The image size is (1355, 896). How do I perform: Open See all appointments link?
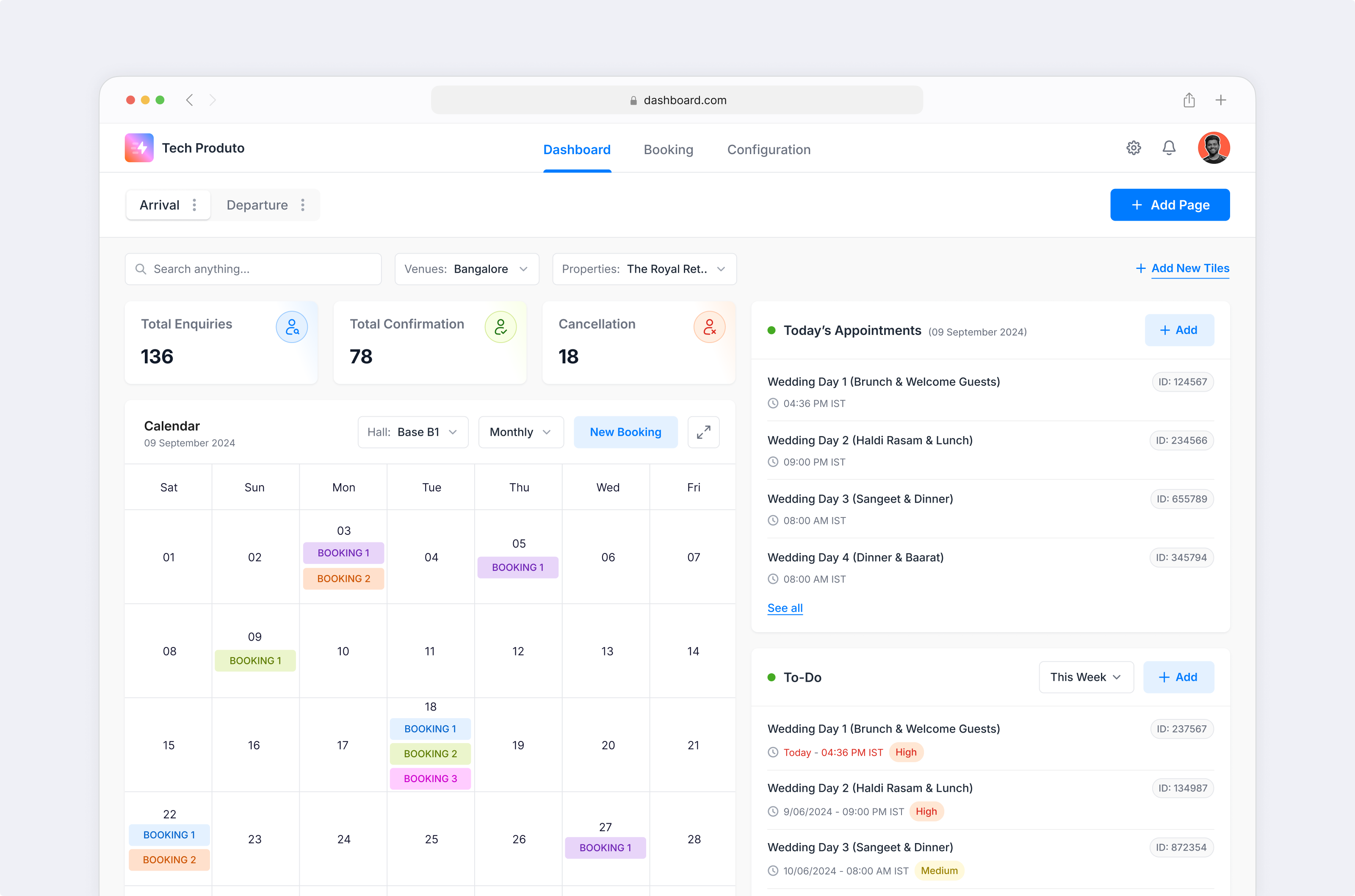[784, 608]
